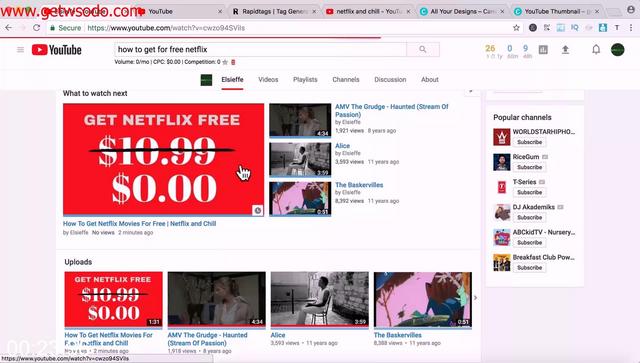Open ABCkidTV channel avatar

click(x=502, y=237)
